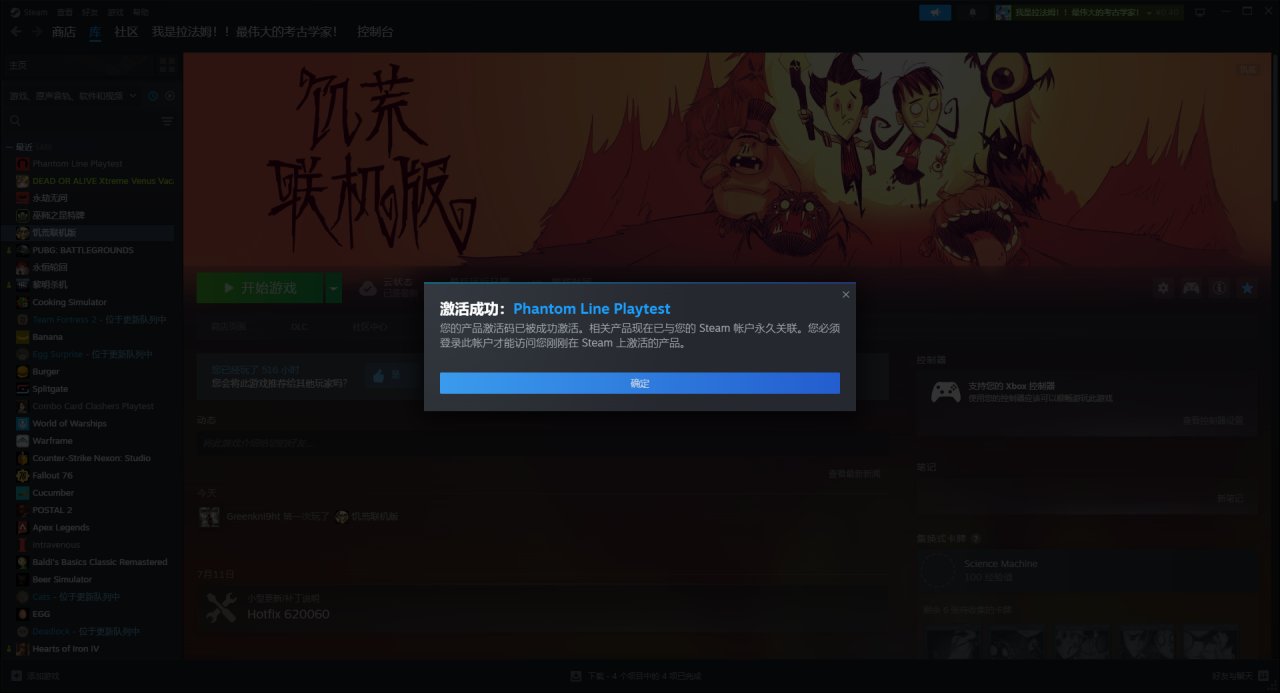Open the 社区 community tab
Screen dimensions: 1280x693
126,32
